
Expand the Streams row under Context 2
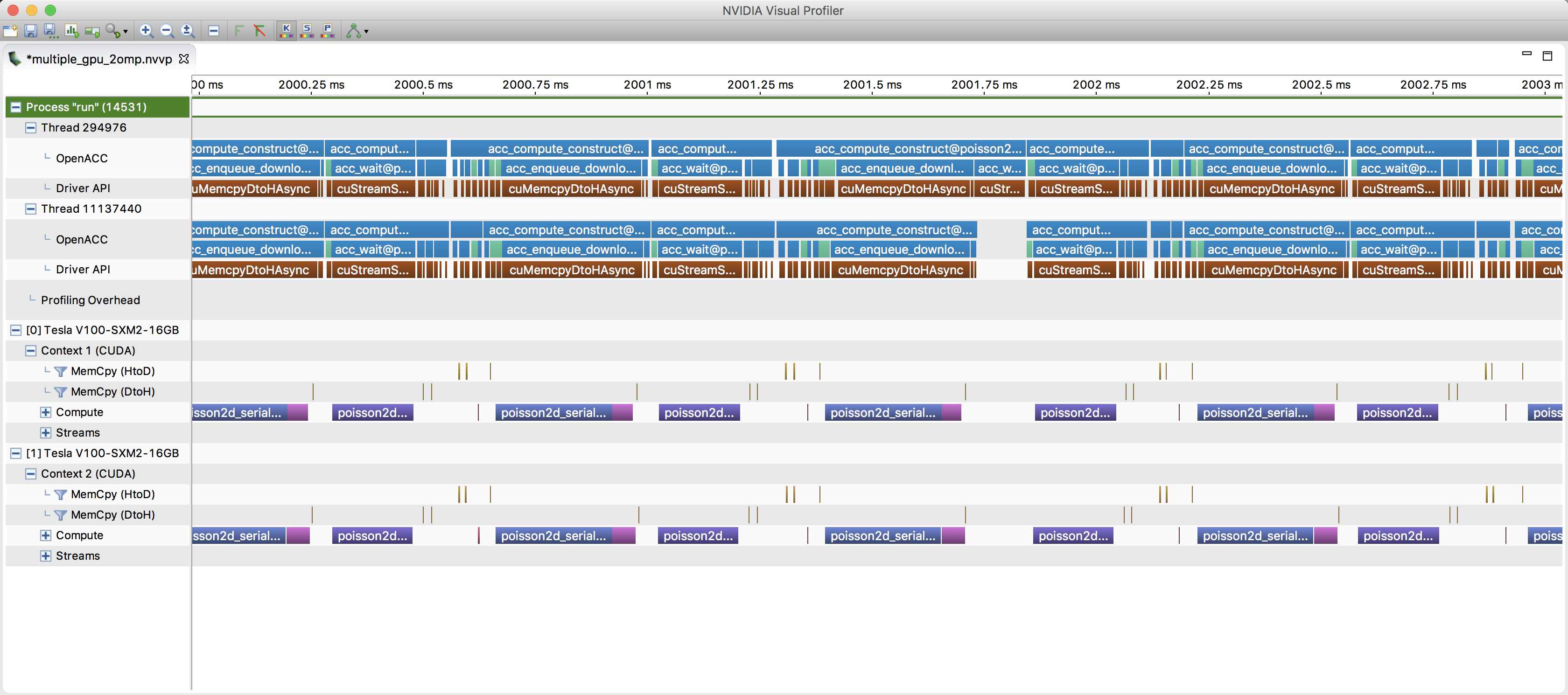[x=46, y=556]
